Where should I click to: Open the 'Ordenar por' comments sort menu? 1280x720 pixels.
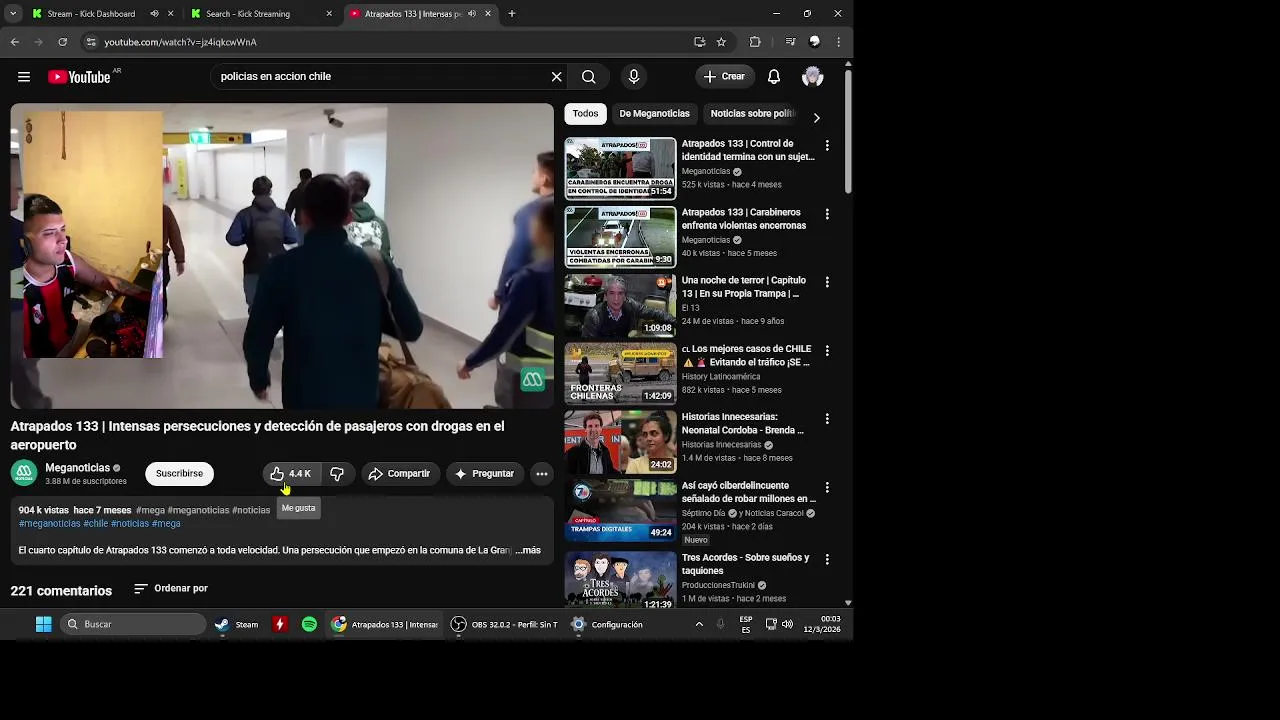(171, 589)
